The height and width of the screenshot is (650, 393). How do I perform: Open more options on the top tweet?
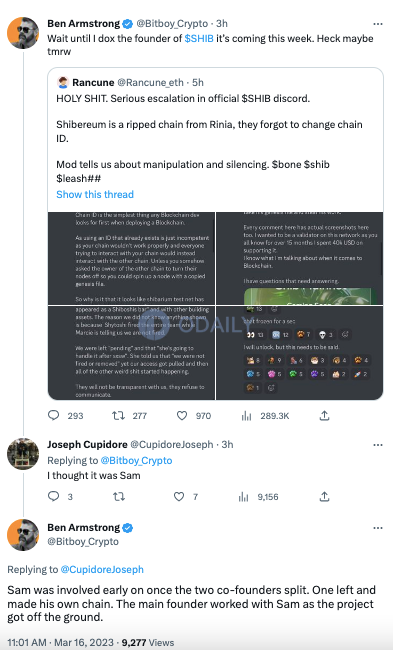(378, 24)
